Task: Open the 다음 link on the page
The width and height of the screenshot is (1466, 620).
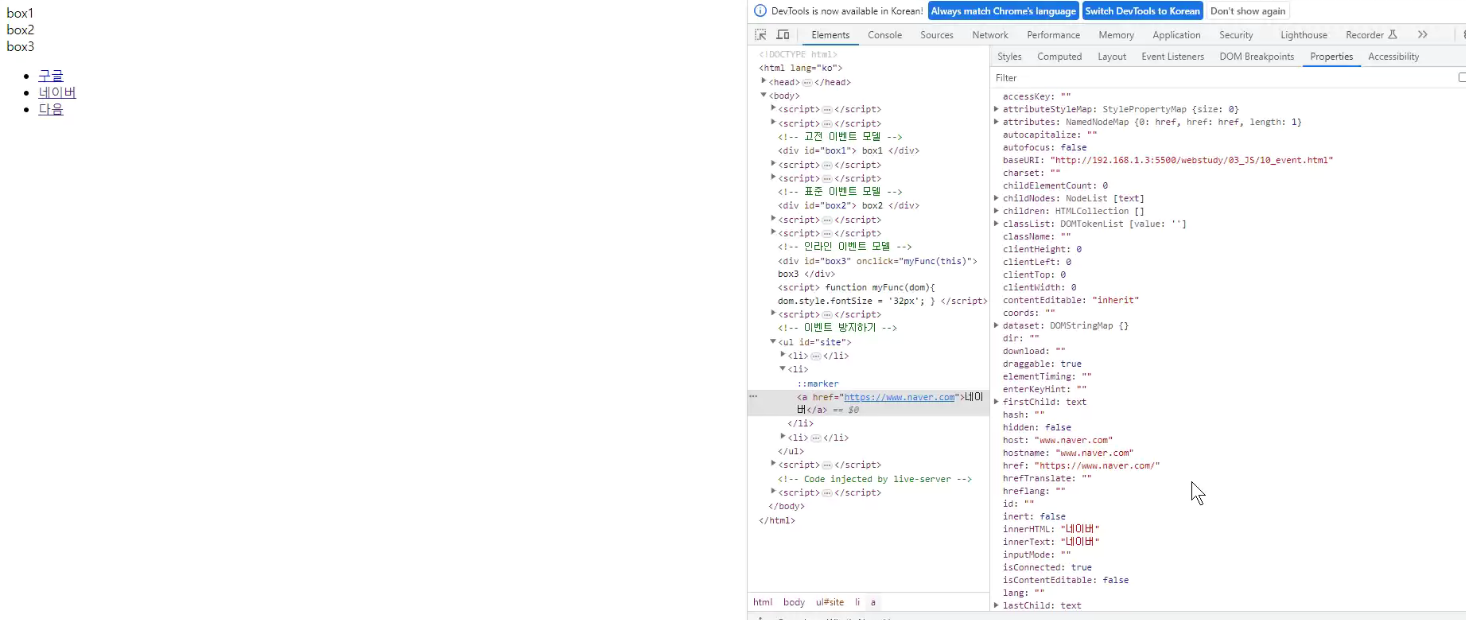Action: [x=51, y=110]
